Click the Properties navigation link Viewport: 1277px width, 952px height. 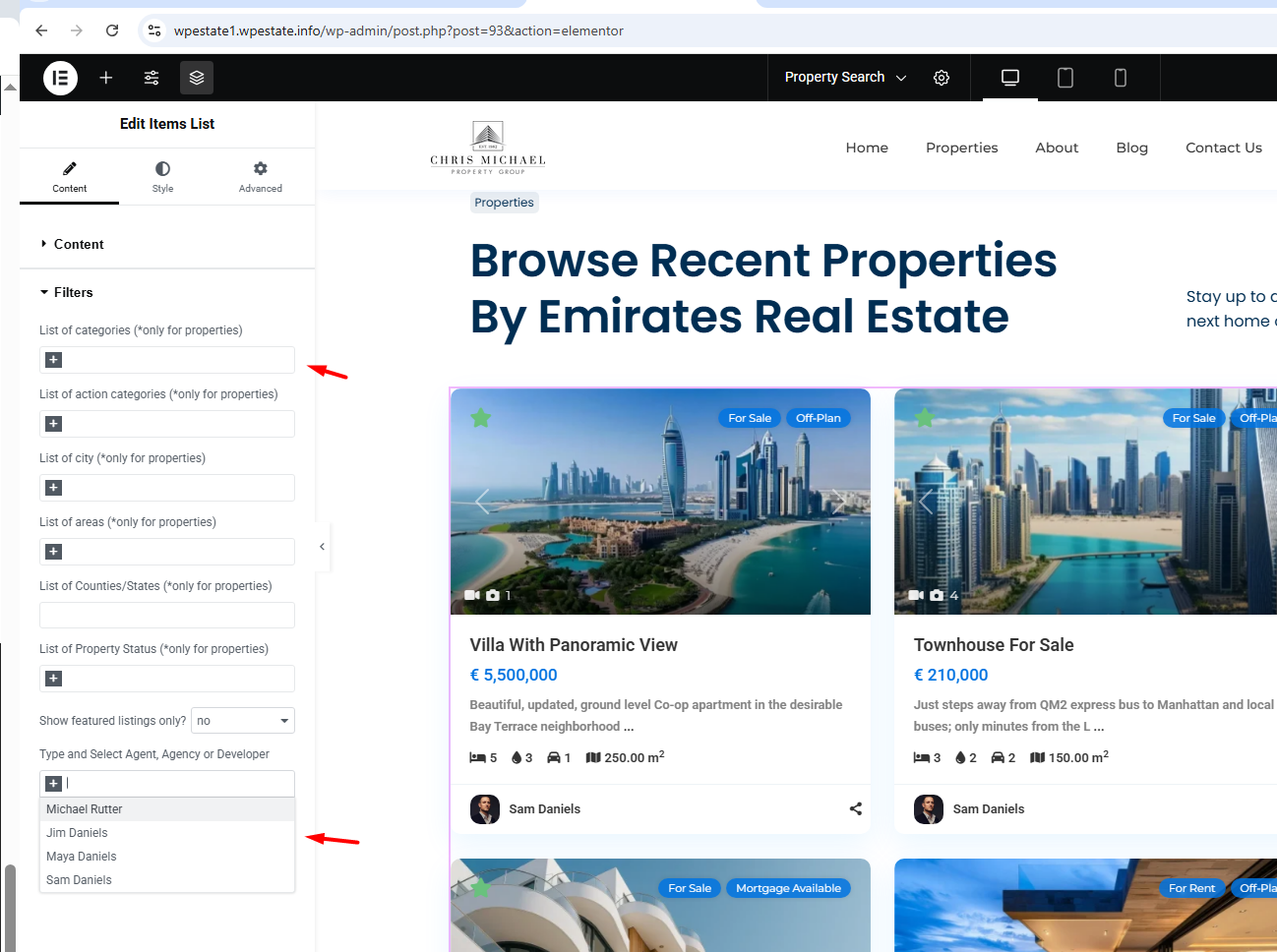click(961, 148)
